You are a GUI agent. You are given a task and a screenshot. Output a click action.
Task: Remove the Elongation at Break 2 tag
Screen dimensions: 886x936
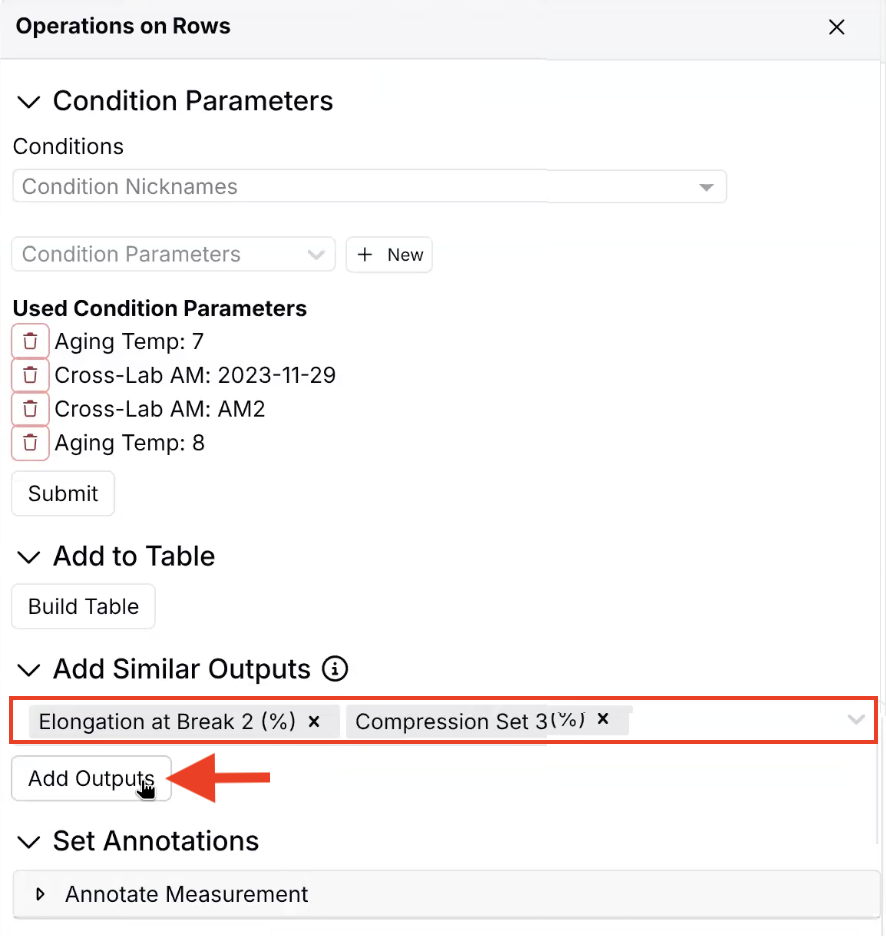click(x=314, y=721)
